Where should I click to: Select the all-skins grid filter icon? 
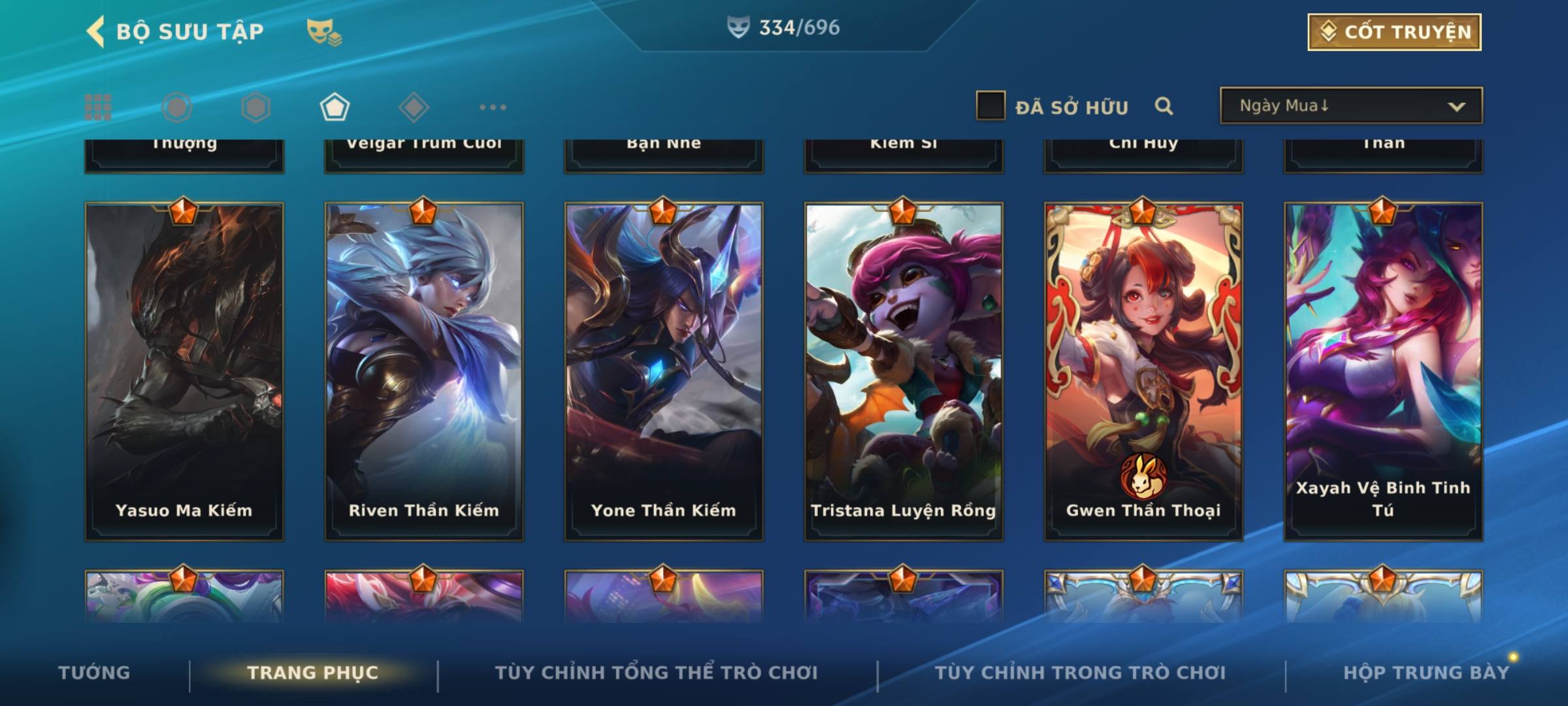[x=98, y=107]
